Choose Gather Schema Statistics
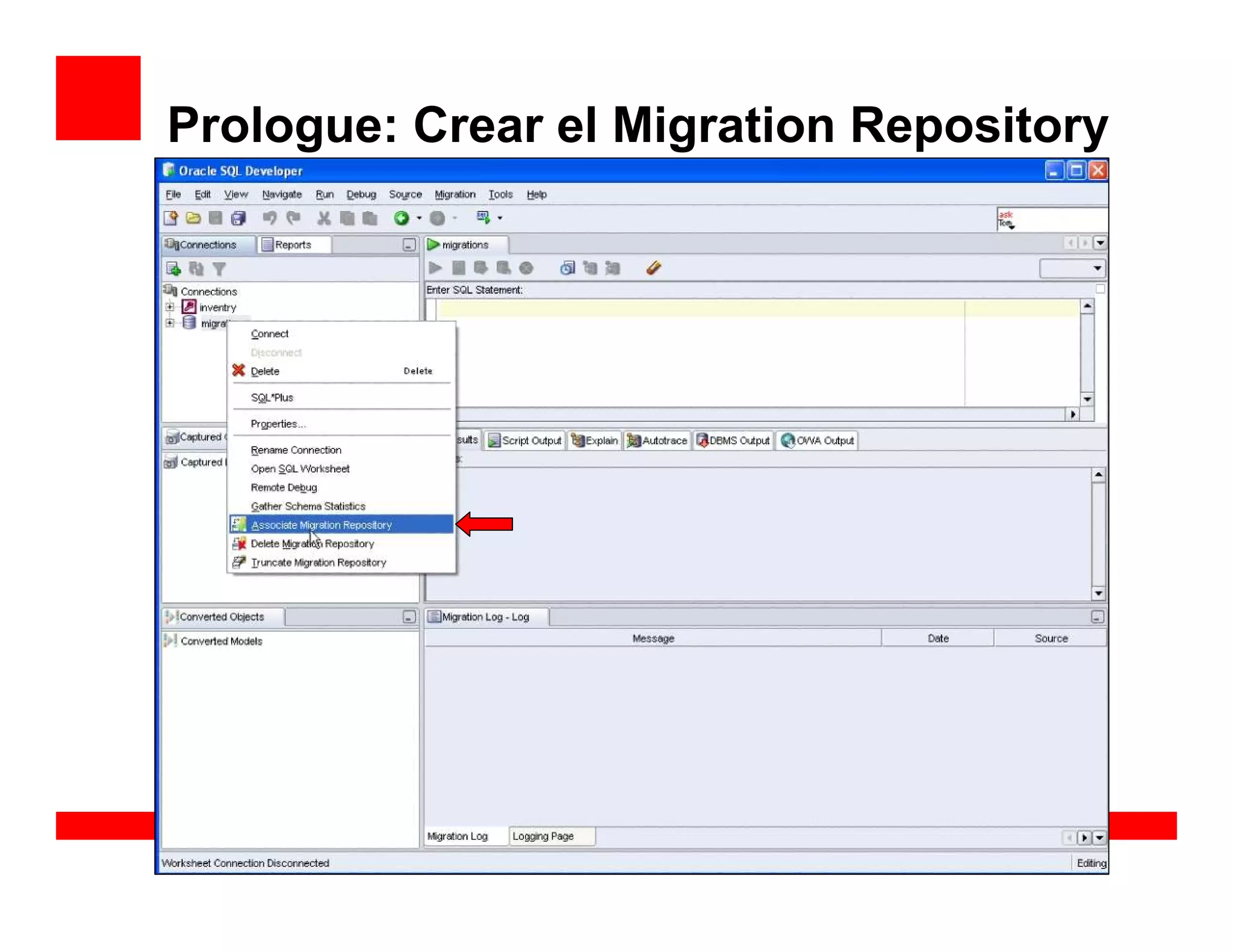1233x952 pixels. (x=341, y=506)
